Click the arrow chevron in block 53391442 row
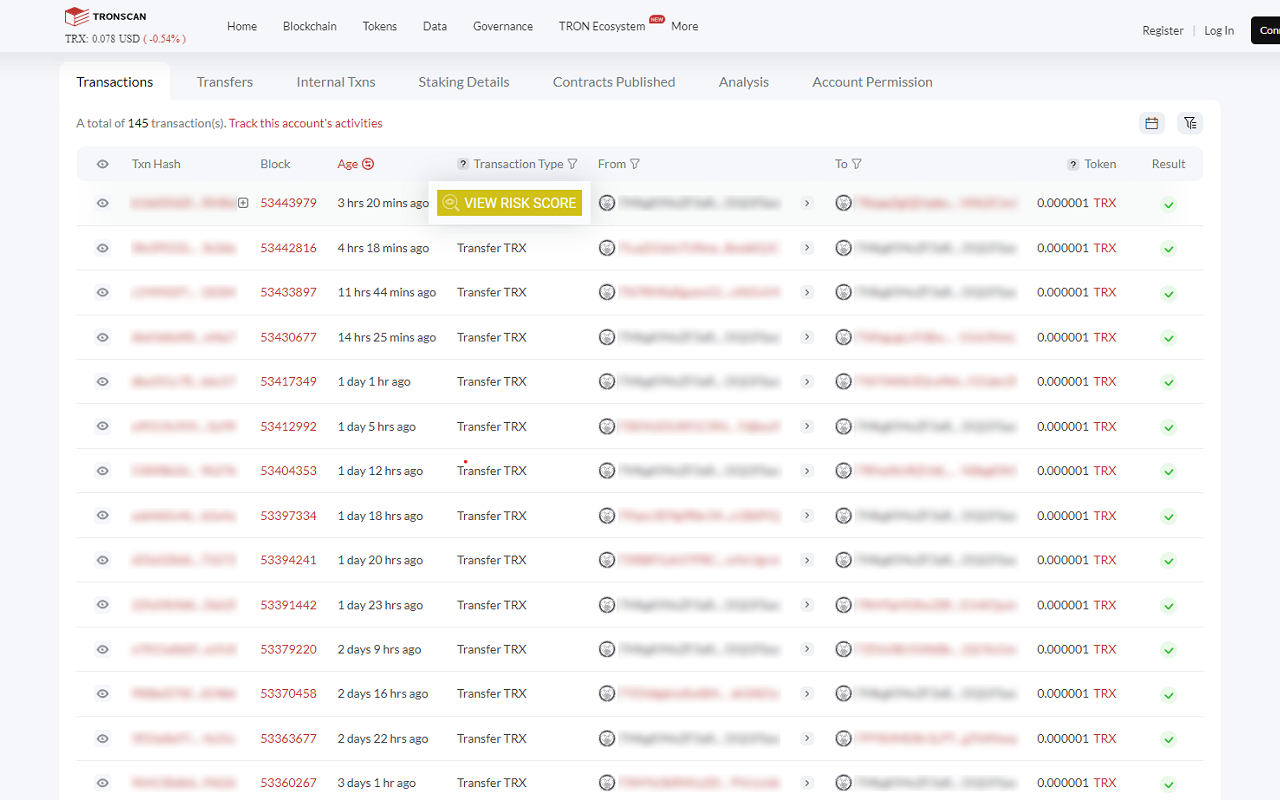This screenshot has width=1280, height=800. pos(807,605)
